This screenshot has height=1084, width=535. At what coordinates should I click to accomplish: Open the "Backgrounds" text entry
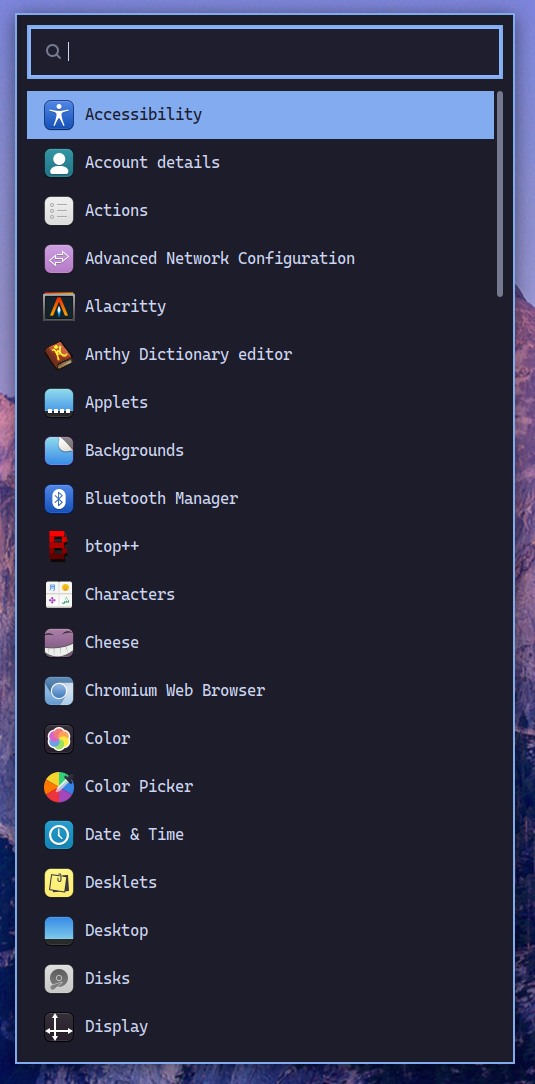[134, 451]
